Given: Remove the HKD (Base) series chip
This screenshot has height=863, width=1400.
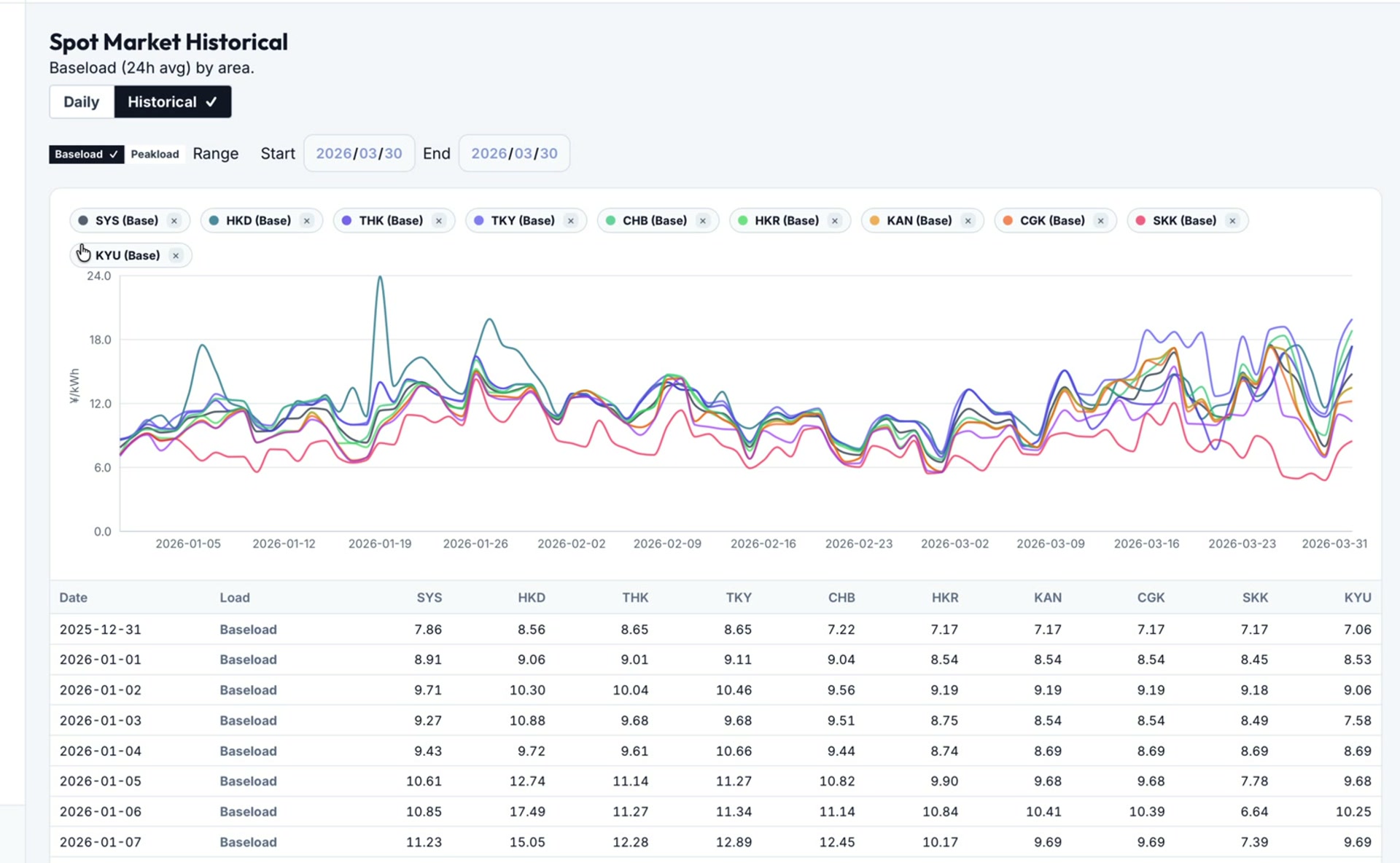Looking at the screenshot, I should (307, 220).
